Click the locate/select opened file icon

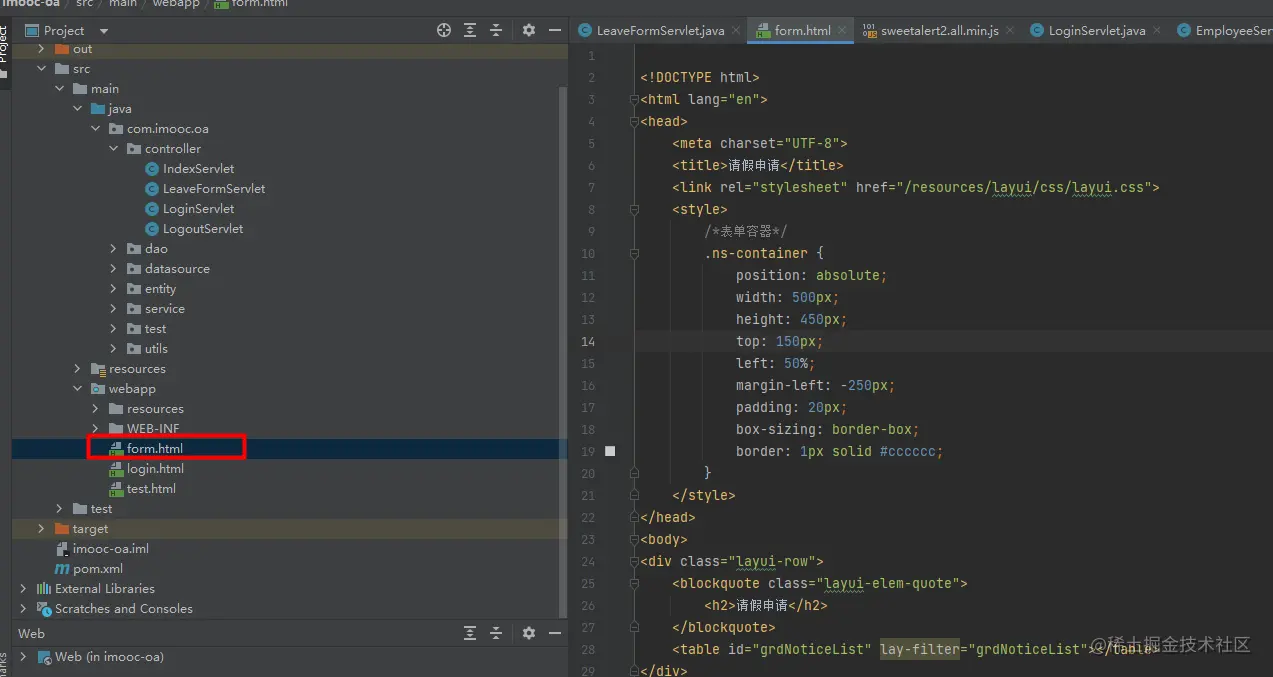tap(444, 31)
